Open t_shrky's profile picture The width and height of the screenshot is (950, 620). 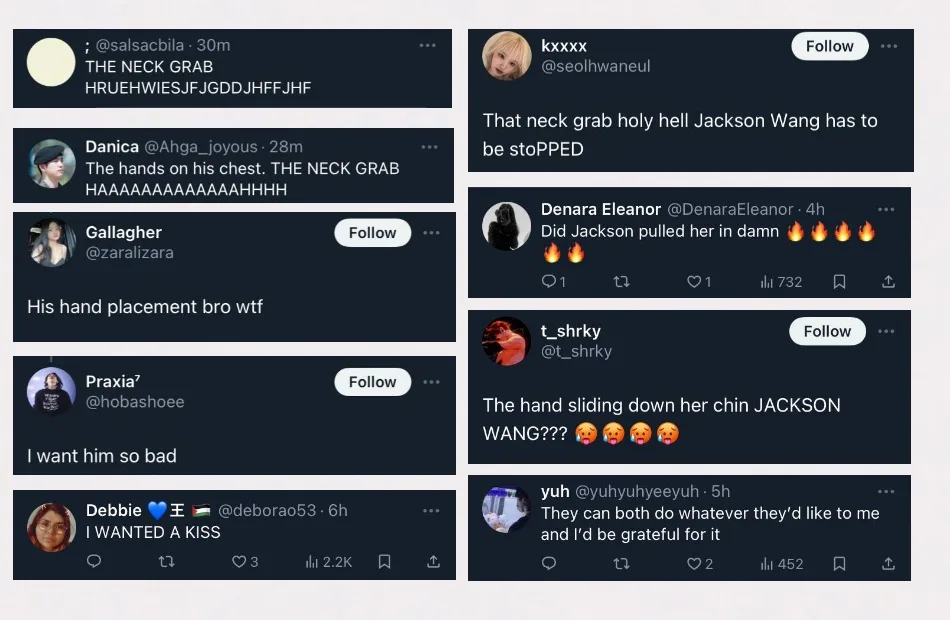(x=507, y=341)
